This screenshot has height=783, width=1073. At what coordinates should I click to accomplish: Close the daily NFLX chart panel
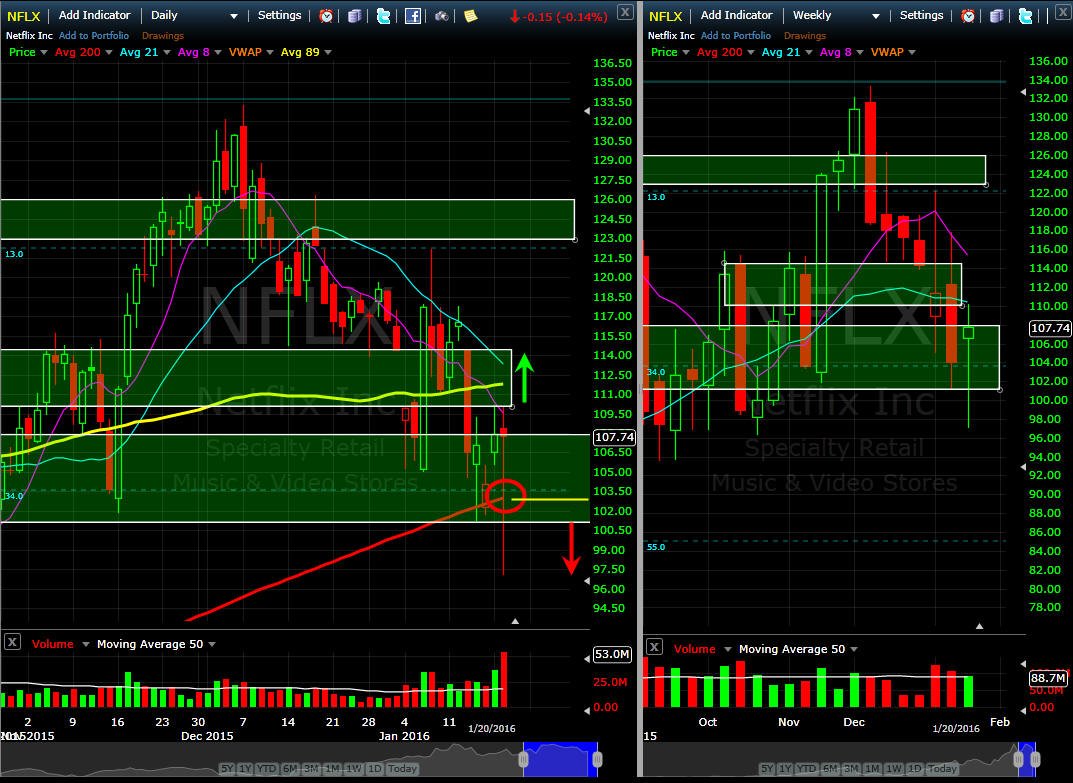pyautogui.click(x=624, y=11)
